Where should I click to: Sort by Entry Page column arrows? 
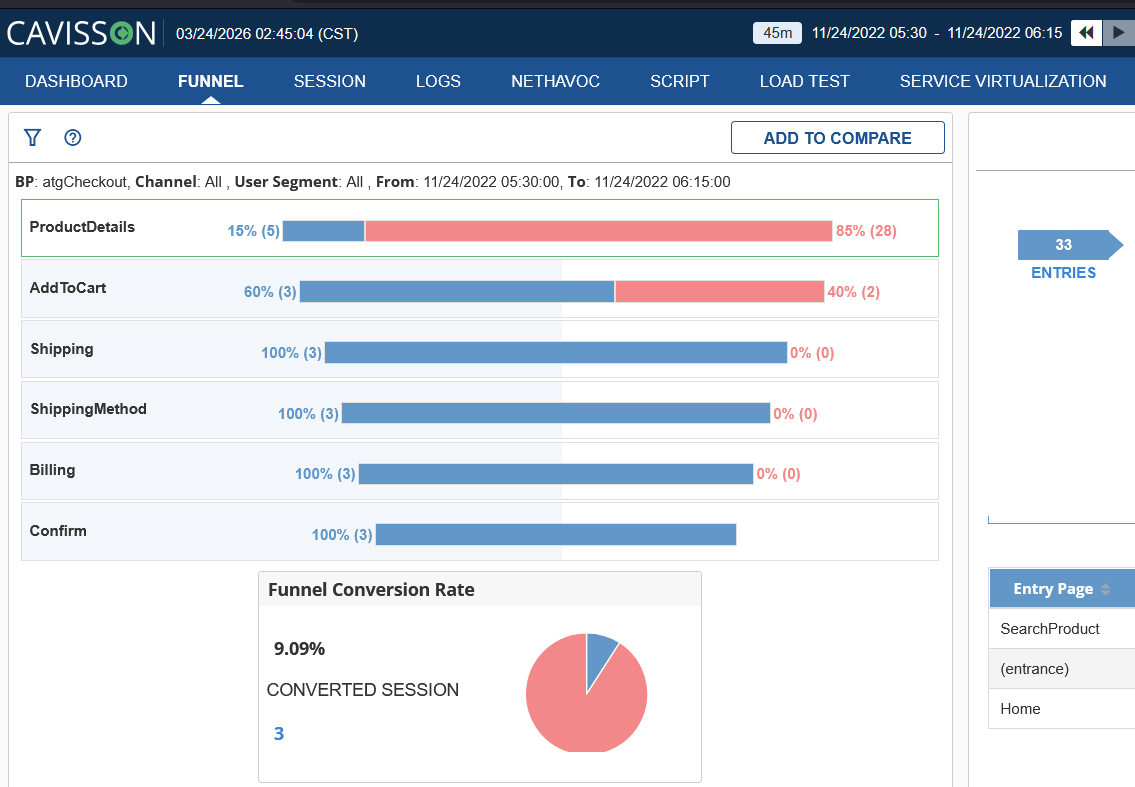pyautogui.click(x=1105, y=589)
